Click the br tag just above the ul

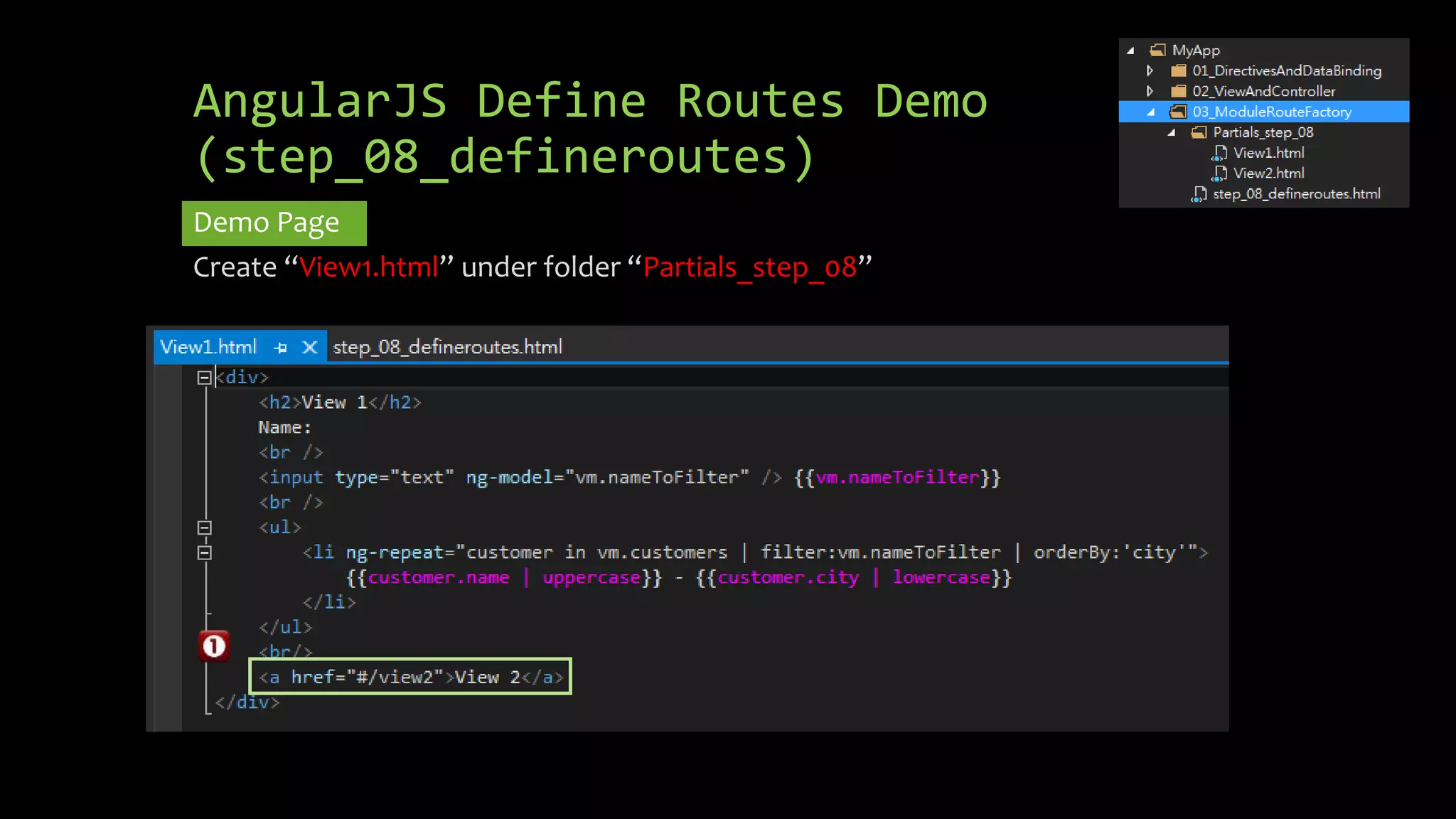click(291, 503)
